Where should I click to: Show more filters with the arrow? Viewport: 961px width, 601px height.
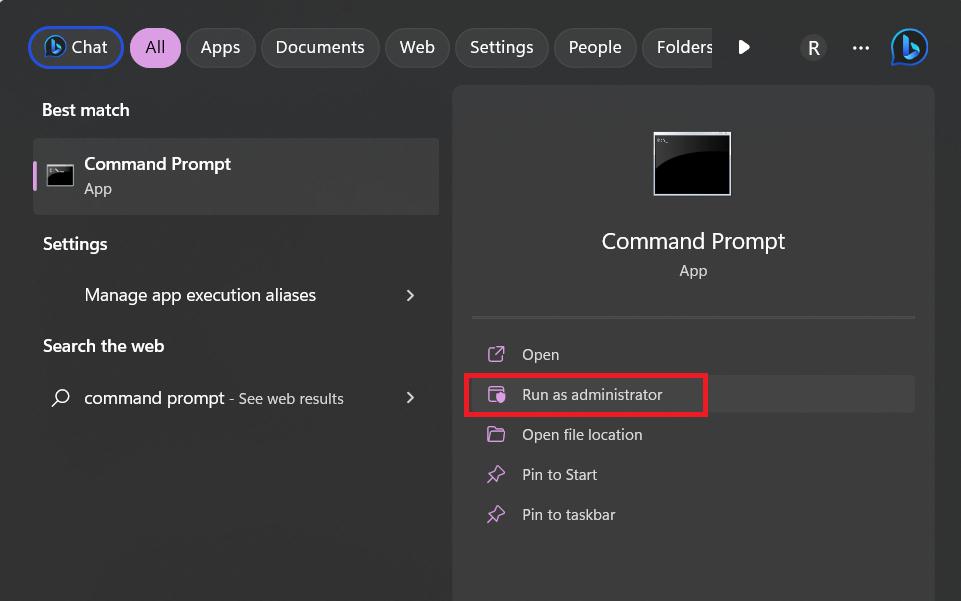[743, 47]
